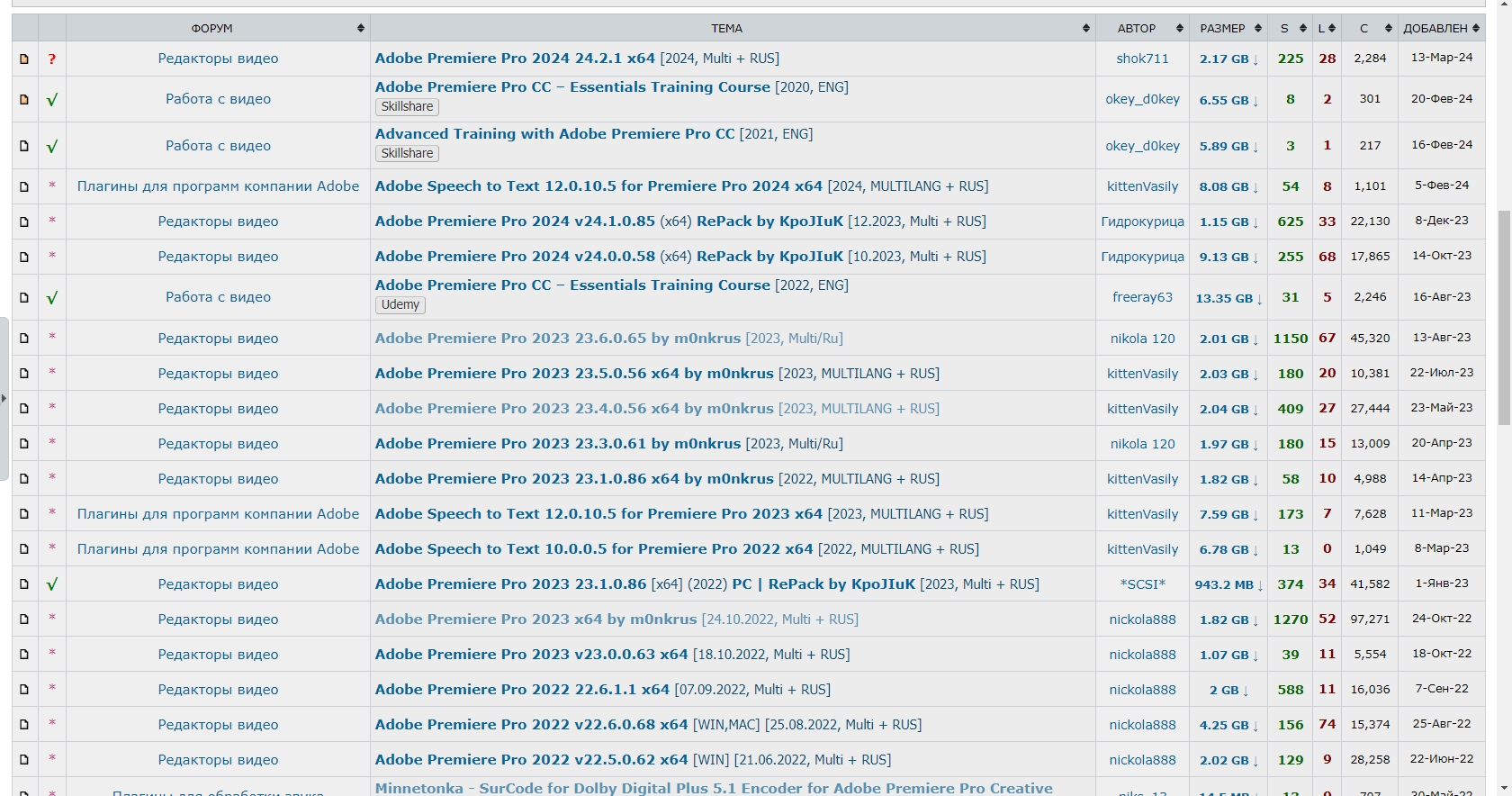Sort torrents by the РАЗМЕР column

click(x=1228, y=28)
